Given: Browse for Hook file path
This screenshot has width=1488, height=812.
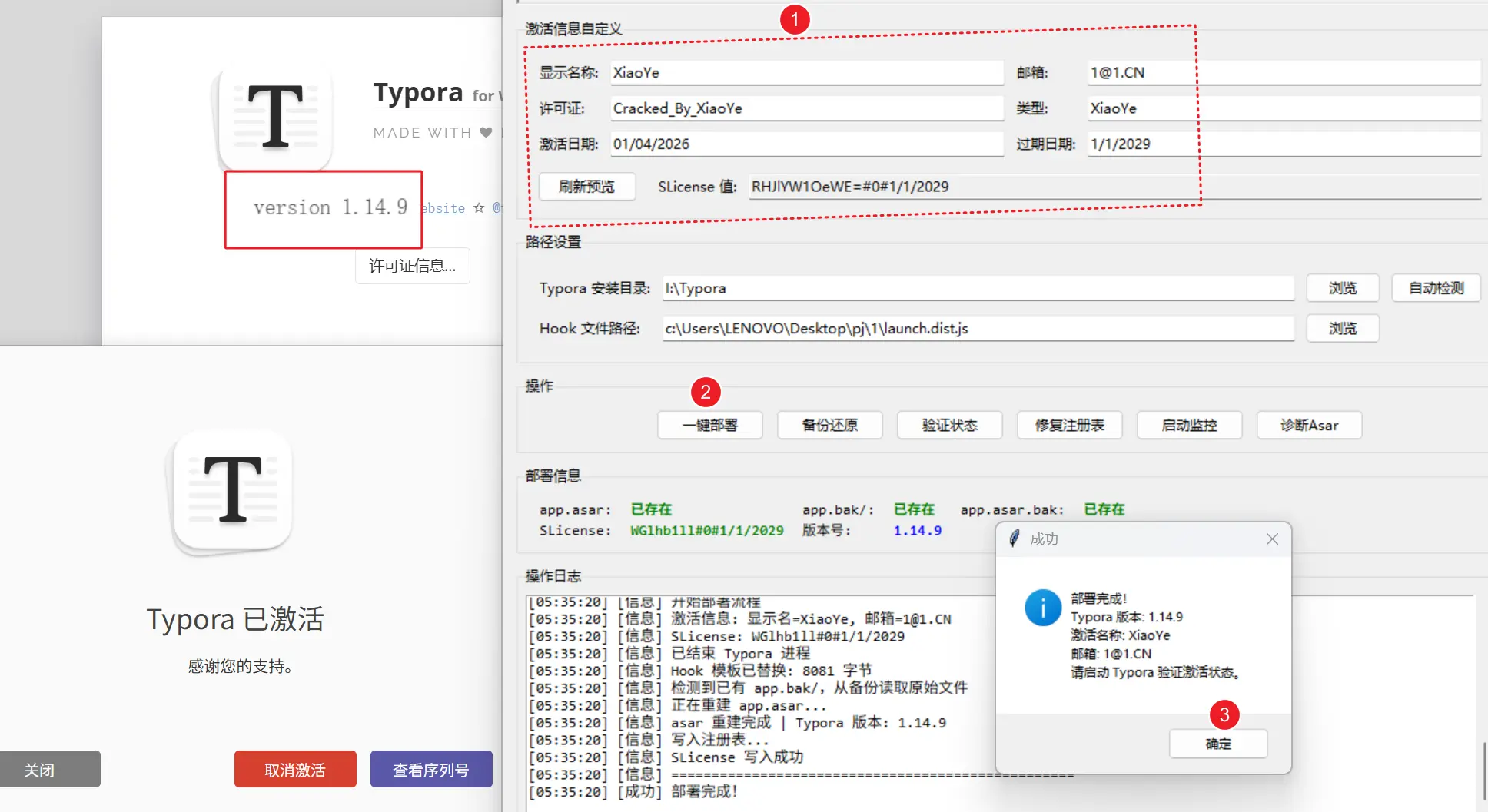Looking at the screenshot, I should 1343,328.
